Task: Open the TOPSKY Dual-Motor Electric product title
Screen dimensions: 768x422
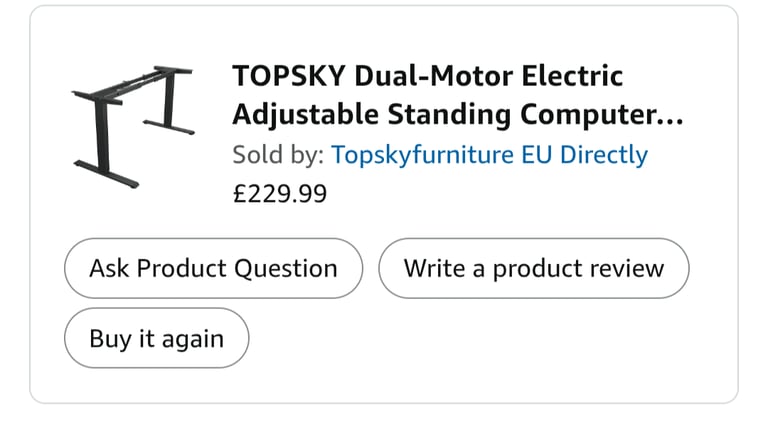Action: (x=457, y=95)
